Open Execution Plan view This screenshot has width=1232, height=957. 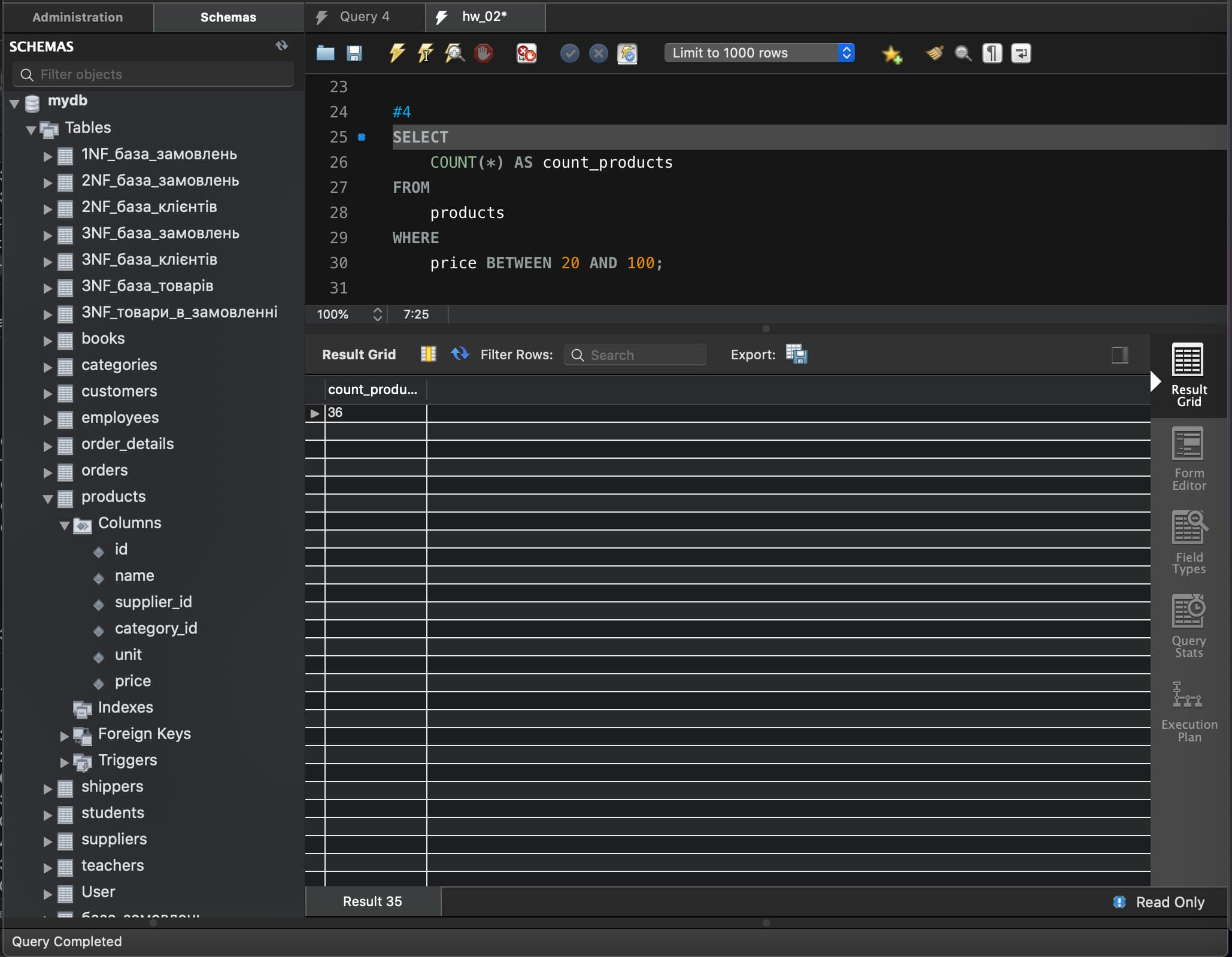pyautogui.click(x=1189, y=711)
